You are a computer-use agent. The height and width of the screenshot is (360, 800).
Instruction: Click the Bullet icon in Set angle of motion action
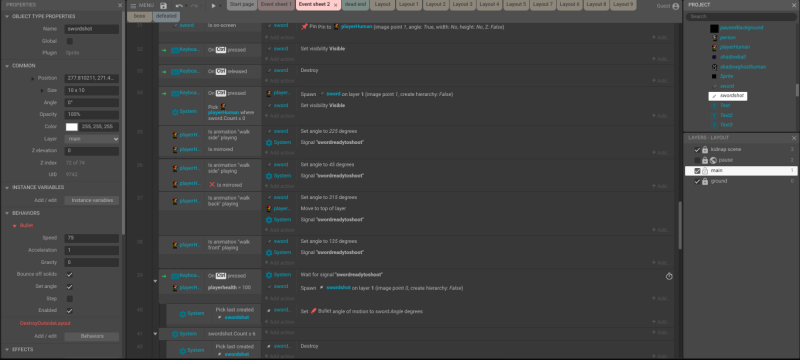(x=313, y=311)
